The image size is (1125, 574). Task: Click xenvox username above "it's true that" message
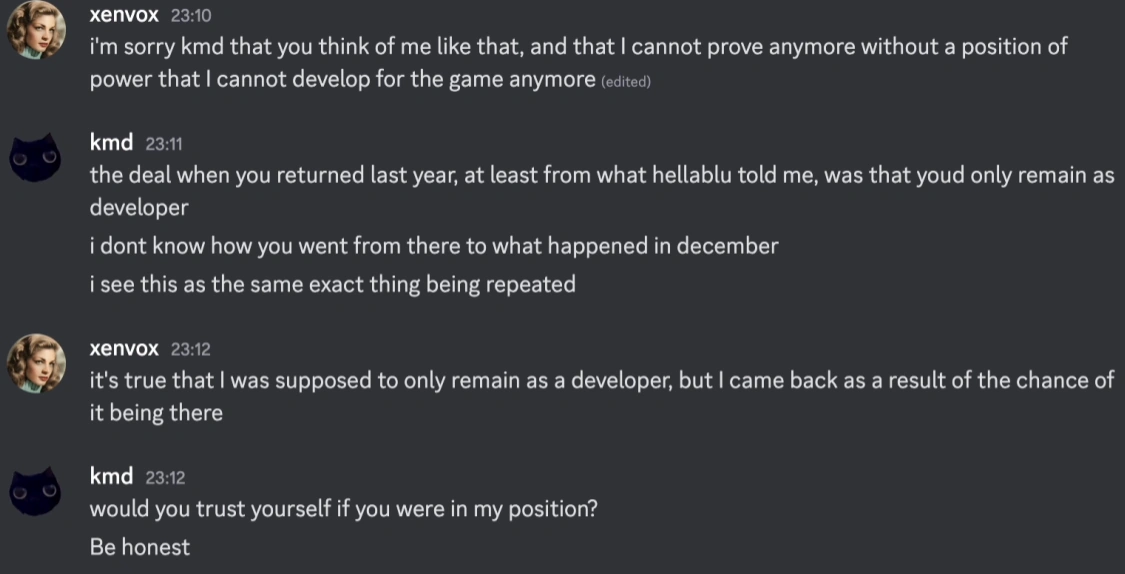pyautogui.click(x=124, y=348)
